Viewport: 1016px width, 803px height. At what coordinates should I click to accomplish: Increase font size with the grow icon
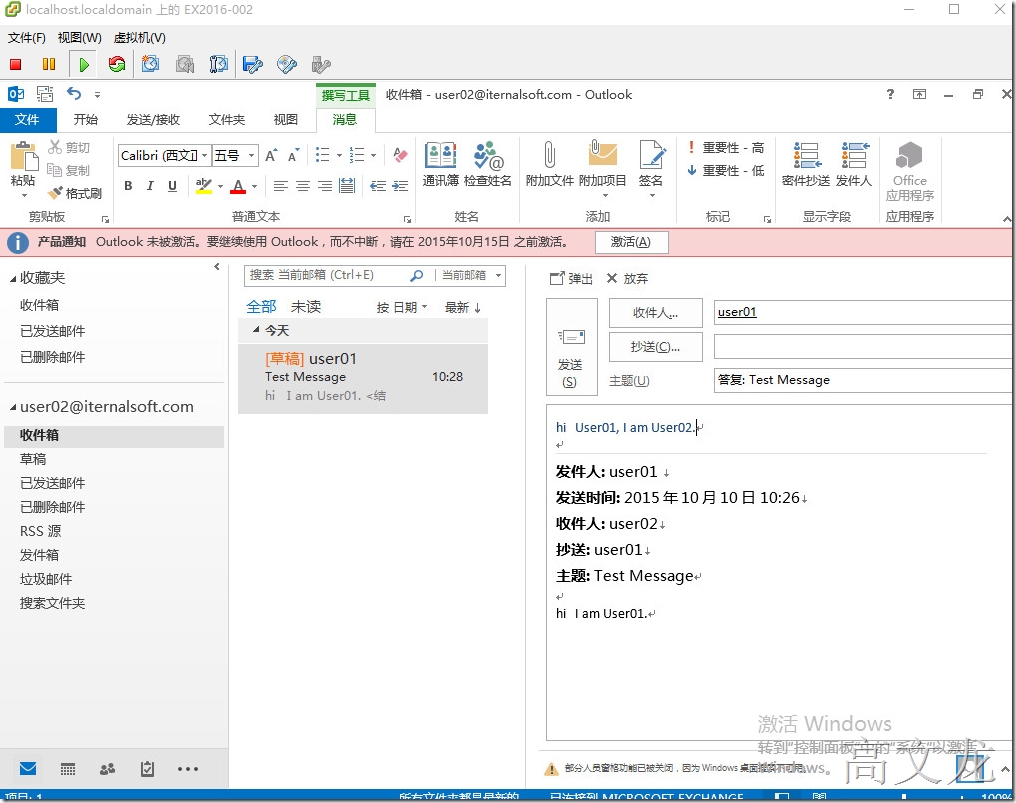click(271, 156)
